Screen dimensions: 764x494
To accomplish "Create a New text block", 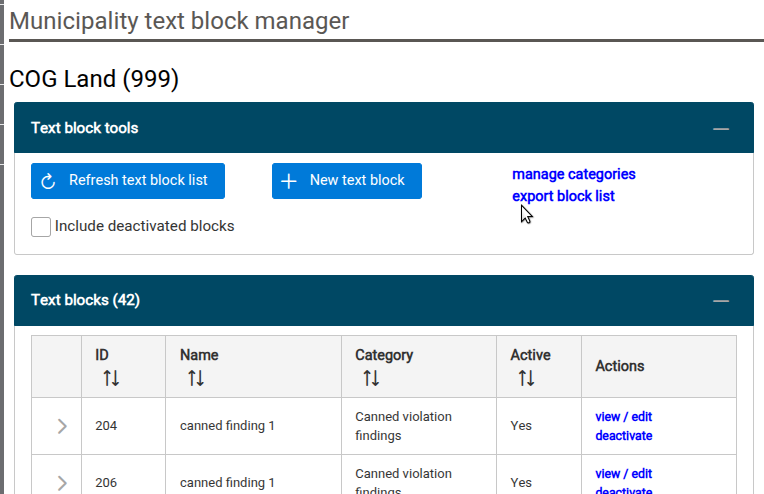I will pyautogui.click(x=347, y=181).
